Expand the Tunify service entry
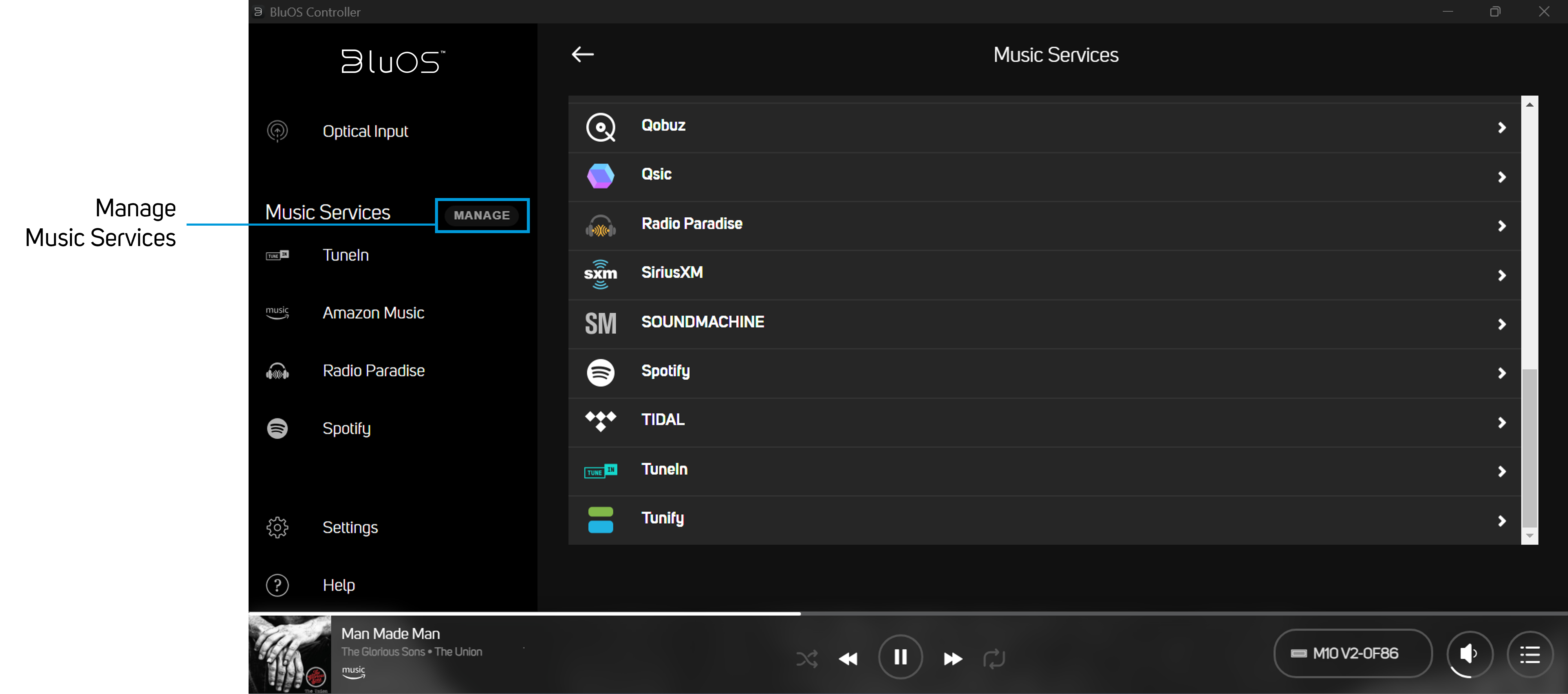Image resolution: width=1568 pixels, height=694 pixels. pyautogui.click(x=1035, y=519)
